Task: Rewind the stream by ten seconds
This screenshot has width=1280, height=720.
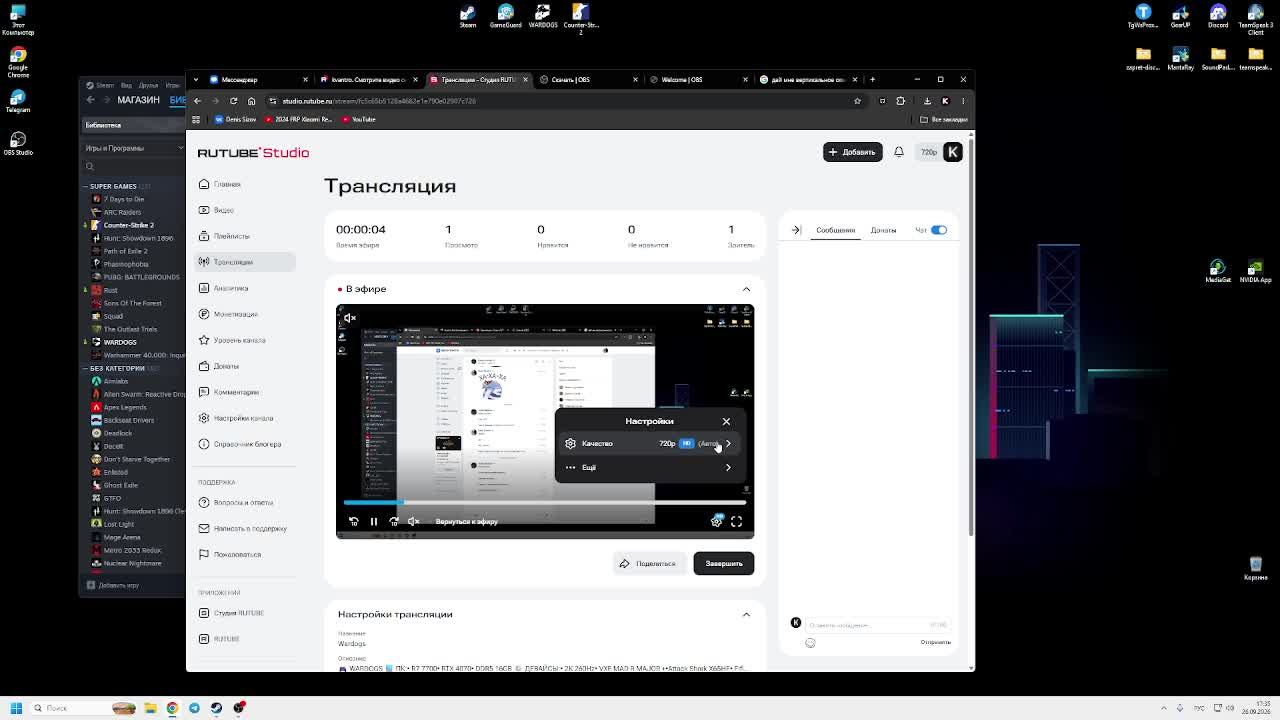Action: tap(353, 521)
